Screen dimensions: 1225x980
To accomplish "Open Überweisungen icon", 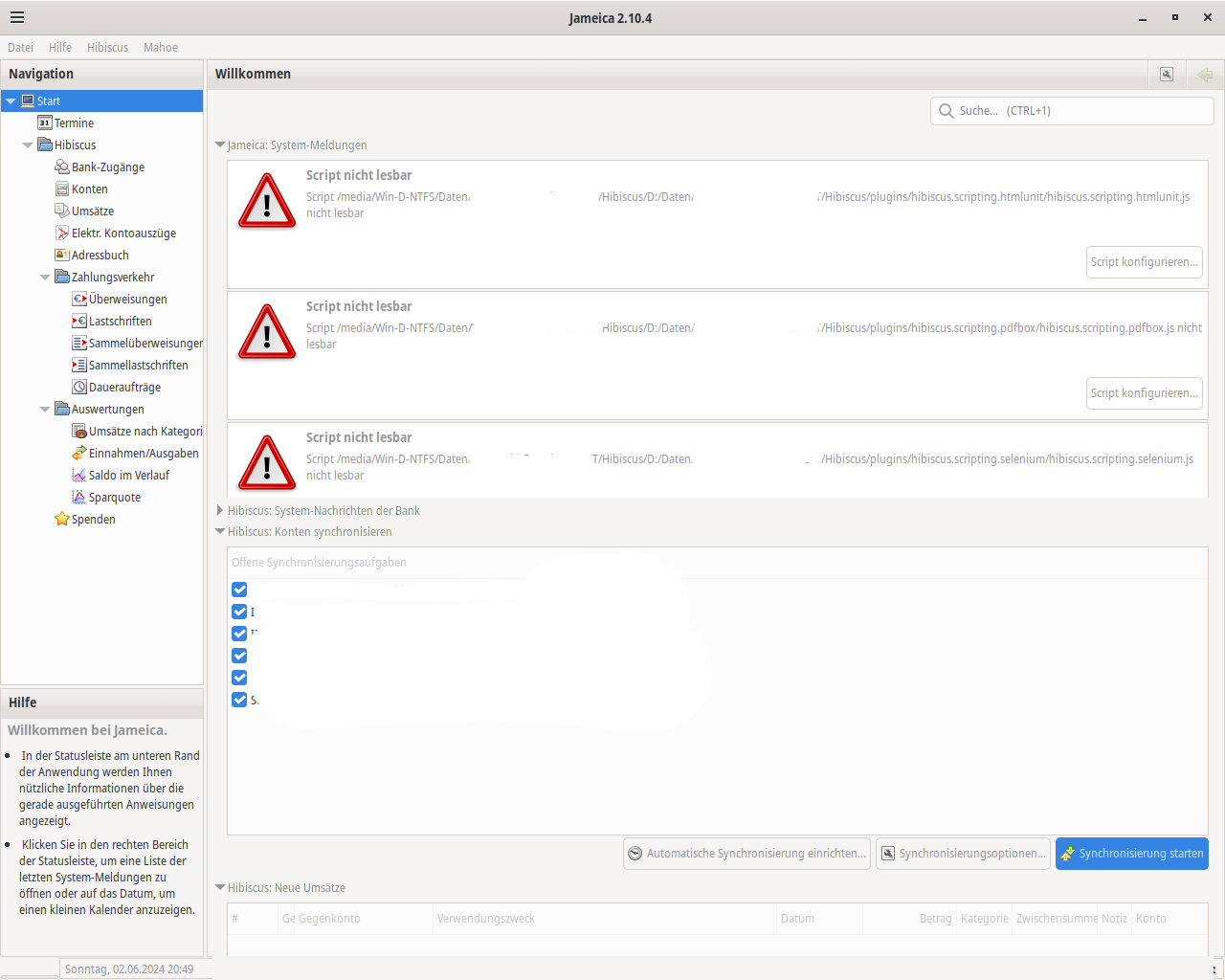I will 79,299.
